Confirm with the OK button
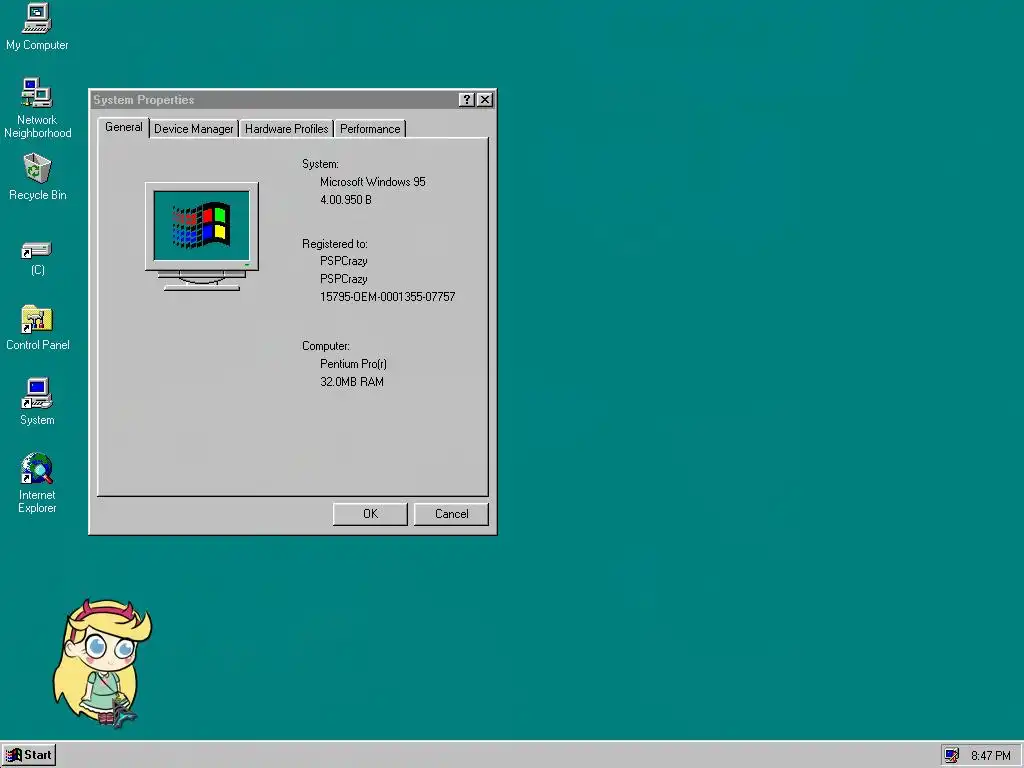The image size is (1024, 768). 370,514
